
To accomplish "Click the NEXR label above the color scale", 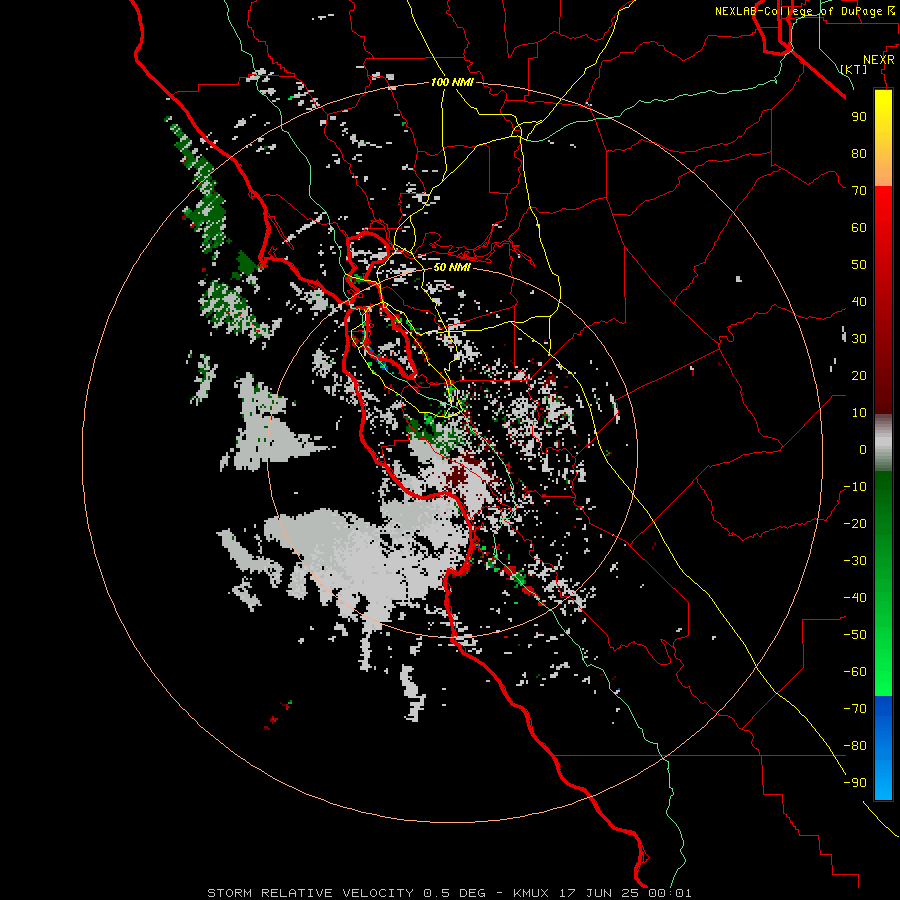I will point(879,60).
